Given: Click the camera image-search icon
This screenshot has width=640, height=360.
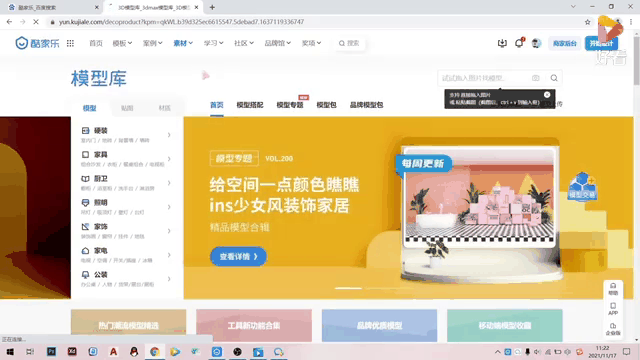Looking at the screenshot, I should [536, 78].
